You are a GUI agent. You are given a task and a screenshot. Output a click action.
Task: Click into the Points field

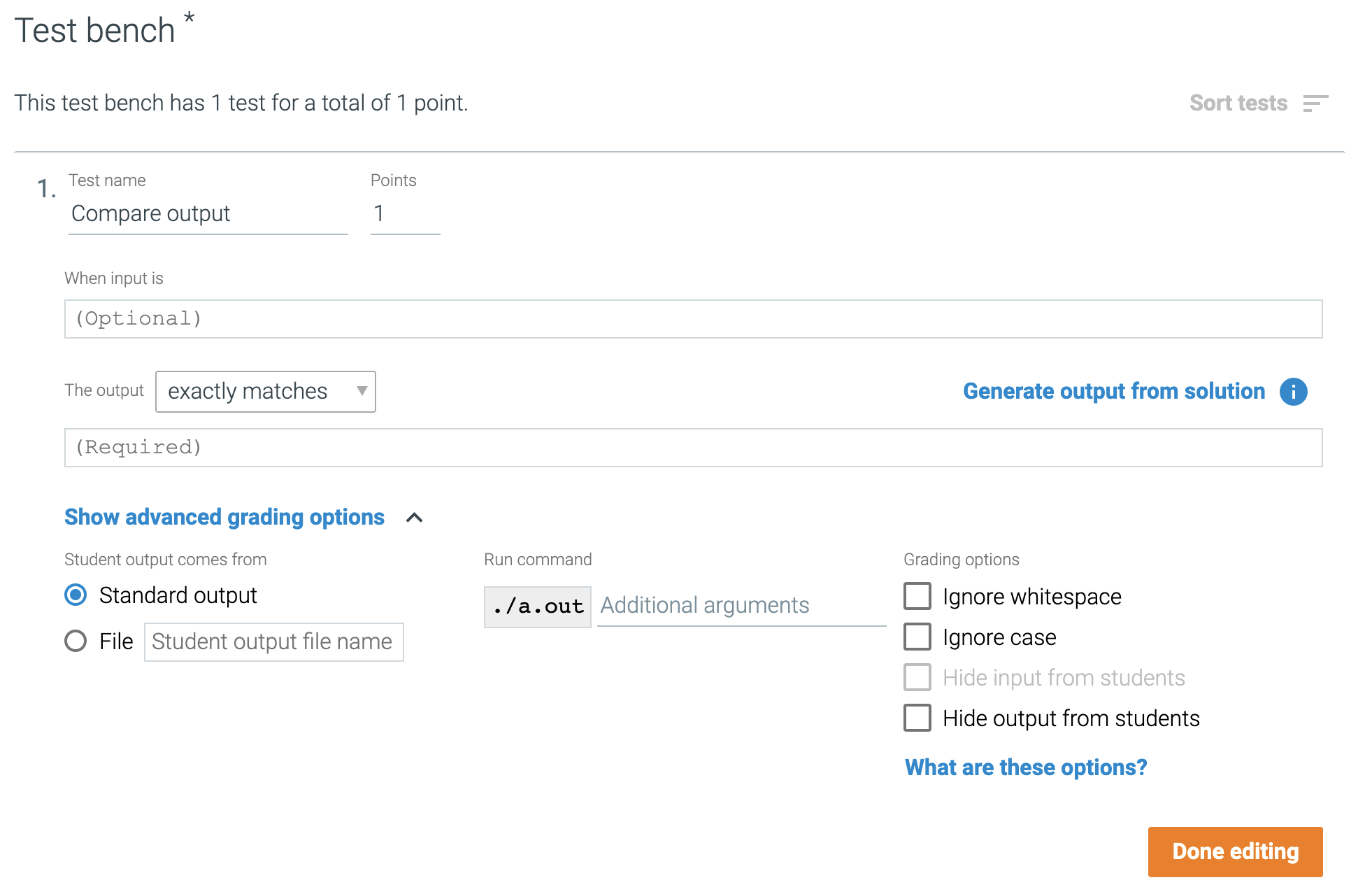406,214
